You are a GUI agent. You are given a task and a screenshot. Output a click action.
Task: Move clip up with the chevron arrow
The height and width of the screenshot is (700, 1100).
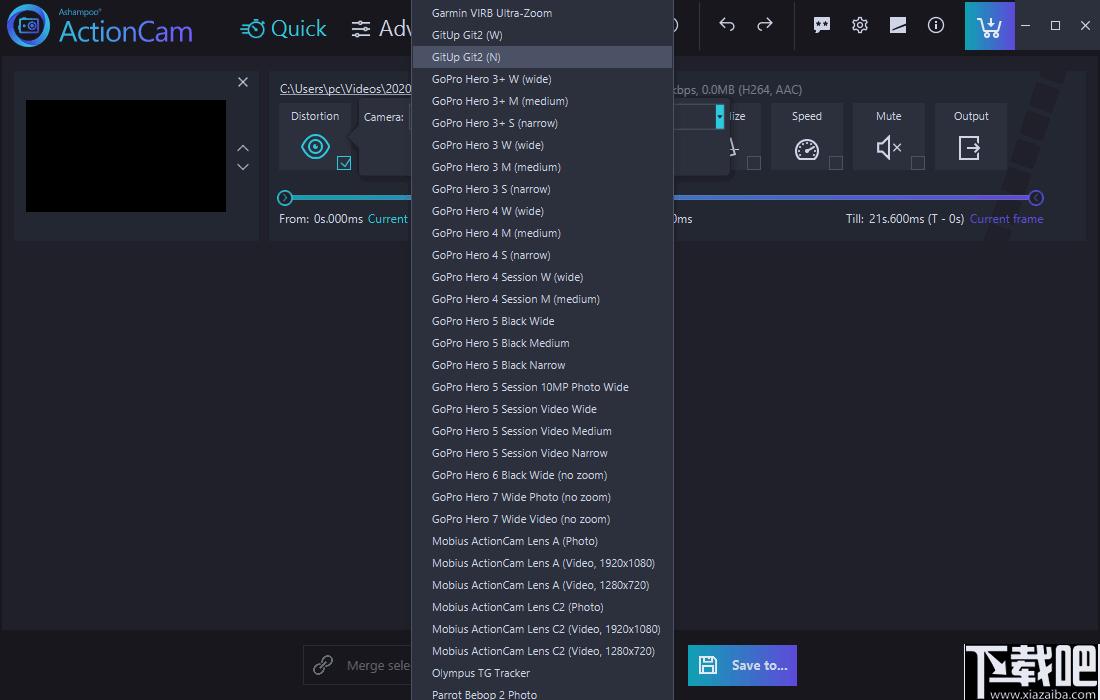tap(243, 148)
